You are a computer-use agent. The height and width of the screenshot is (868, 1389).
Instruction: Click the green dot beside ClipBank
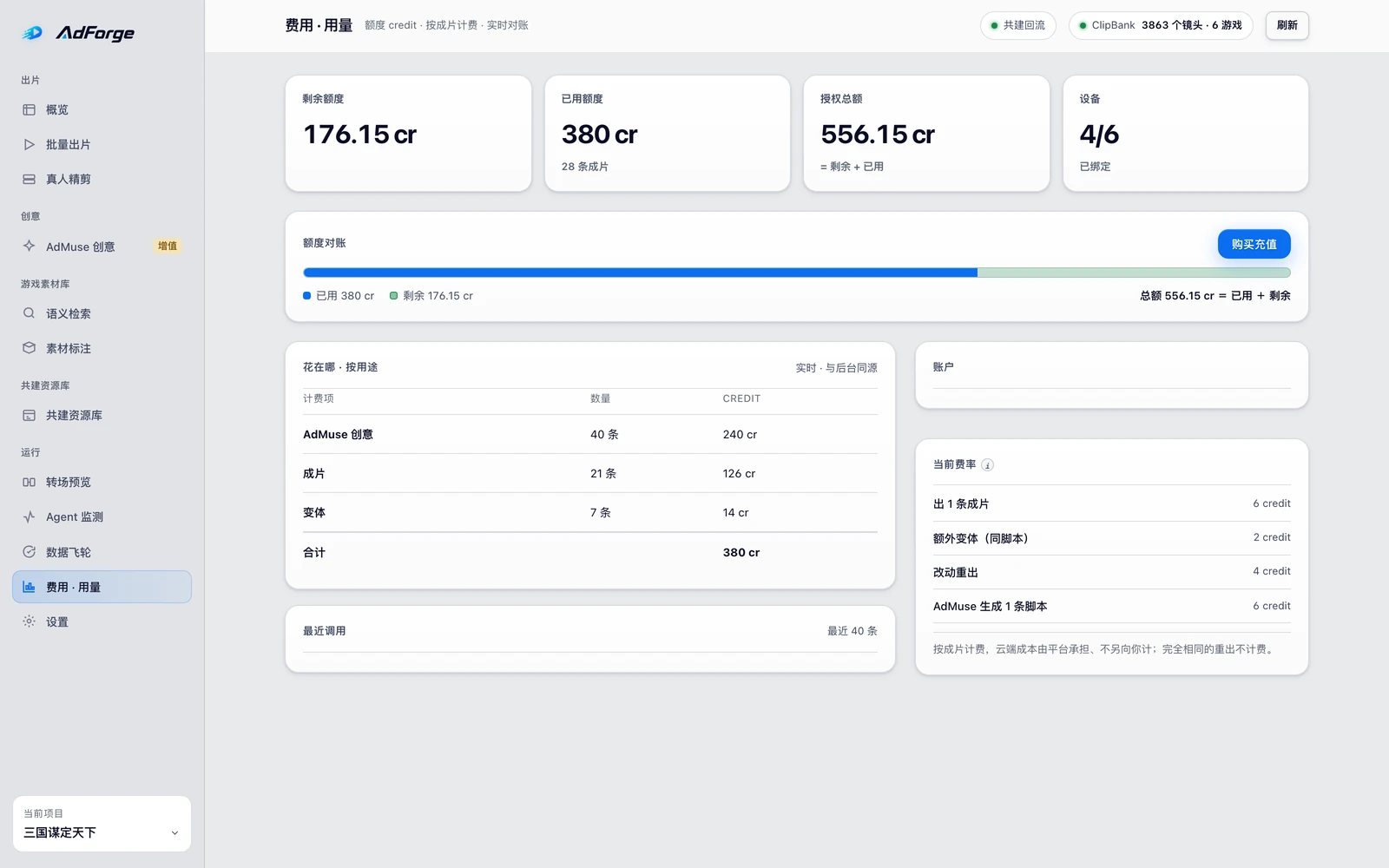[1083, 25]
